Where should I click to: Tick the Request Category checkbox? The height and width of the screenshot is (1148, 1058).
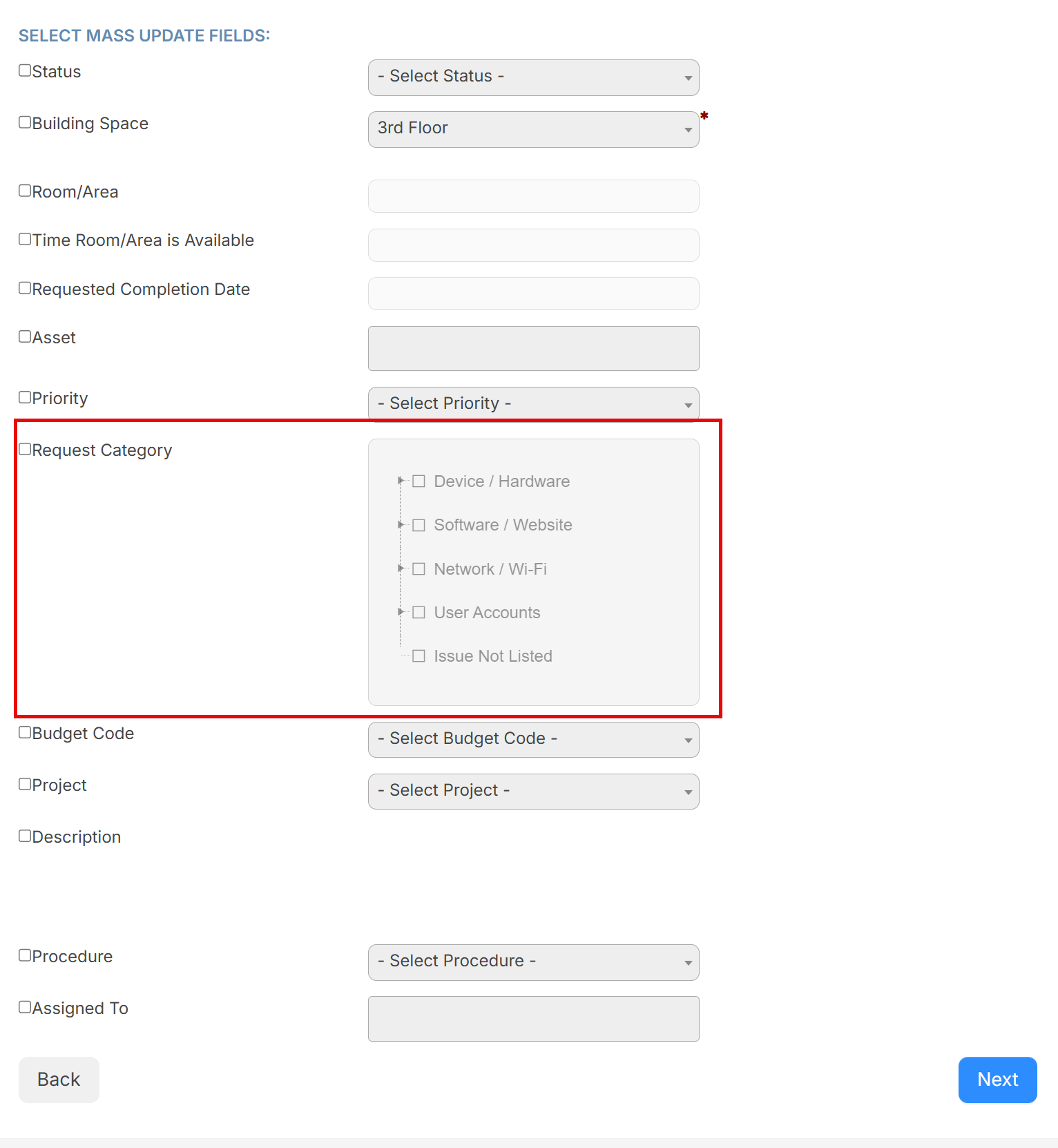pos(25,449)
